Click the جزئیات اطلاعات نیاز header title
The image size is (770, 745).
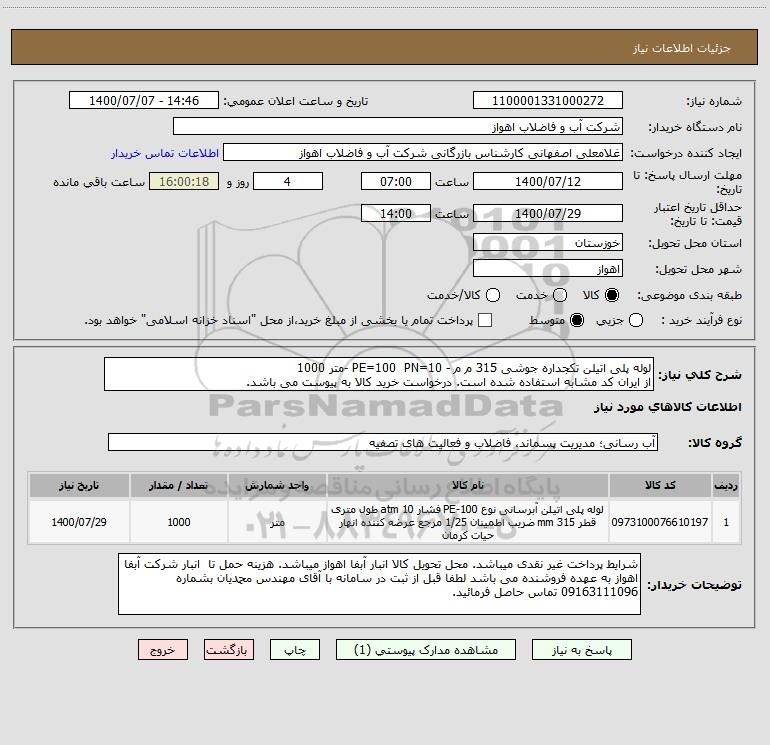pos(682,48)
